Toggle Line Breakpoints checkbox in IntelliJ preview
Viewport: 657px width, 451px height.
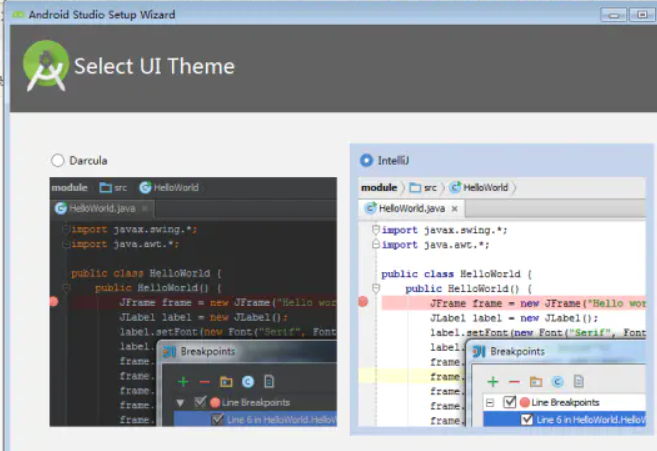point(510,402)
